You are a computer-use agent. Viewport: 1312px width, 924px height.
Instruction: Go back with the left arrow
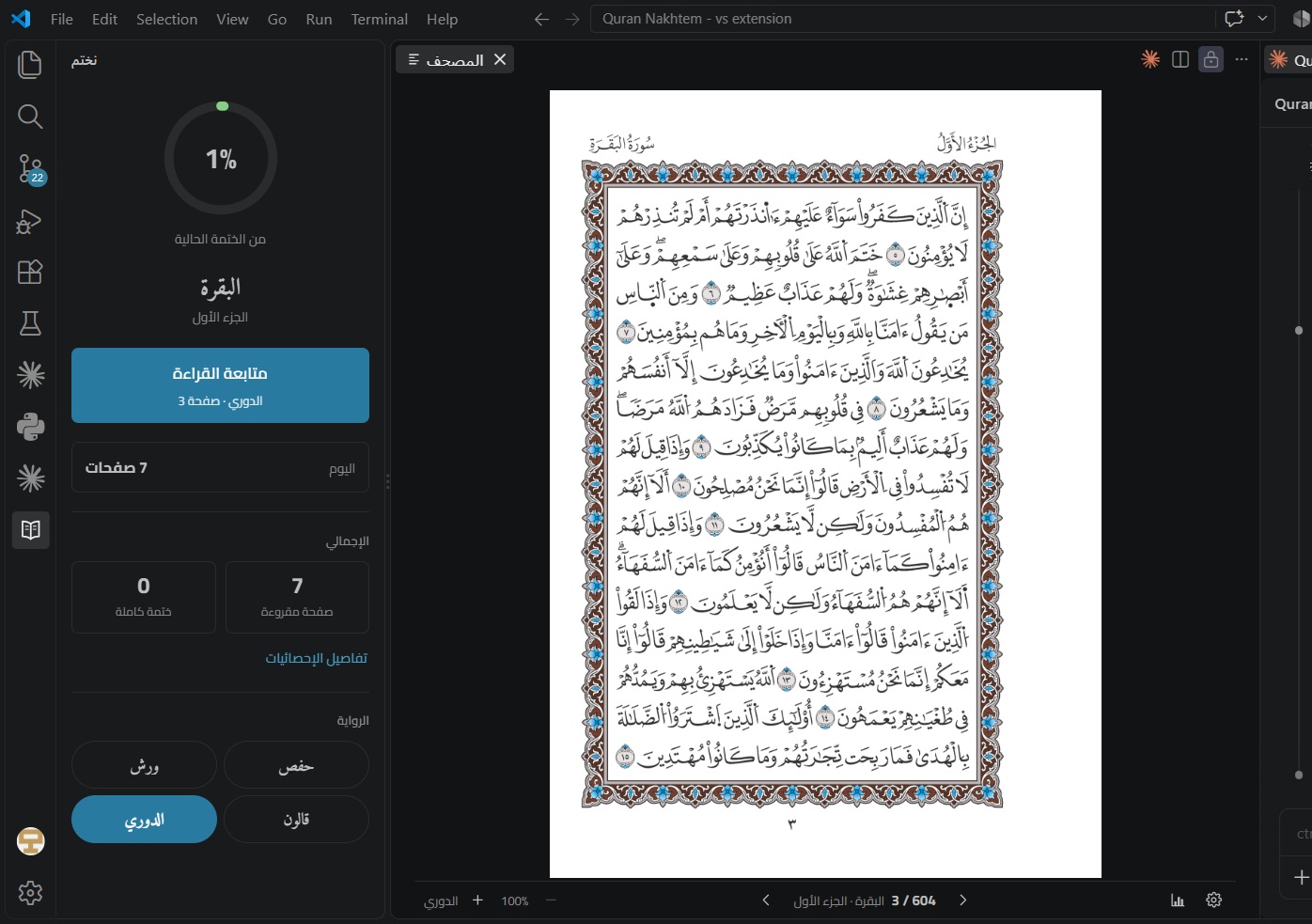541,19
